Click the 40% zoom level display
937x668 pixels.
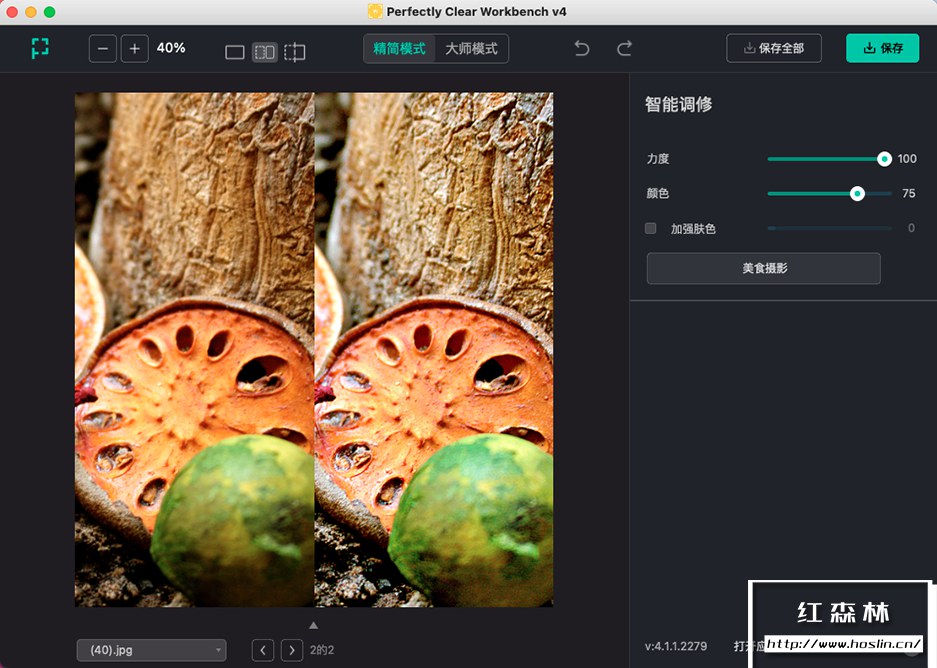pyautogui.click(x=170, y=48)
